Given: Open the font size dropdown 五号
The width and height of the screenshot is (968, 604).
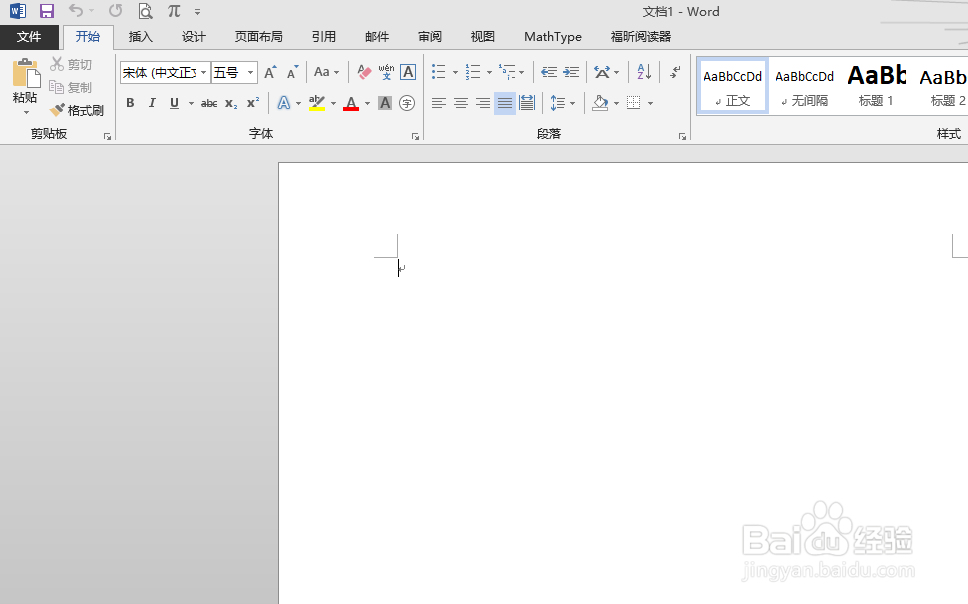Looking at the screenshot, I should (250, 73).
